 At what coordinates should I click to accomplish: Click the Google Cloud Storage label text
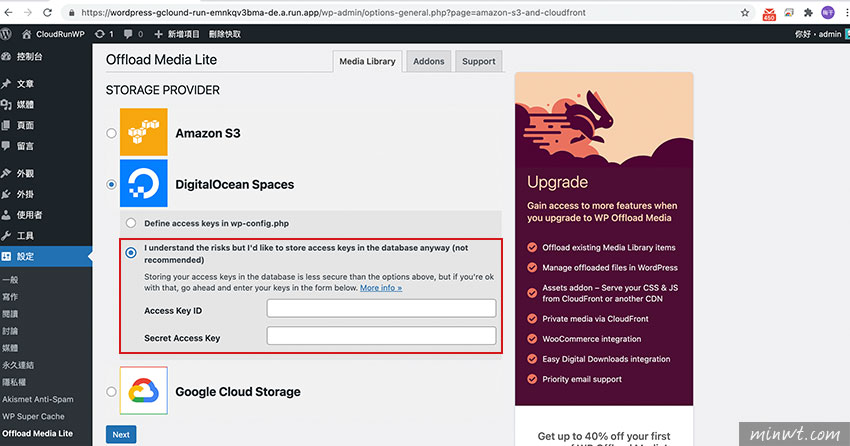pyautogui.click(x=237, y=391)
